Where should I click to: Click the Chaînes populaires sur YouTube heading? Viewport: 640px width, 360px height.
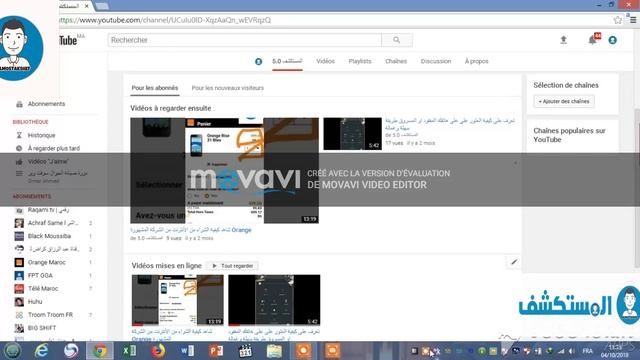(x=569, y=135)
